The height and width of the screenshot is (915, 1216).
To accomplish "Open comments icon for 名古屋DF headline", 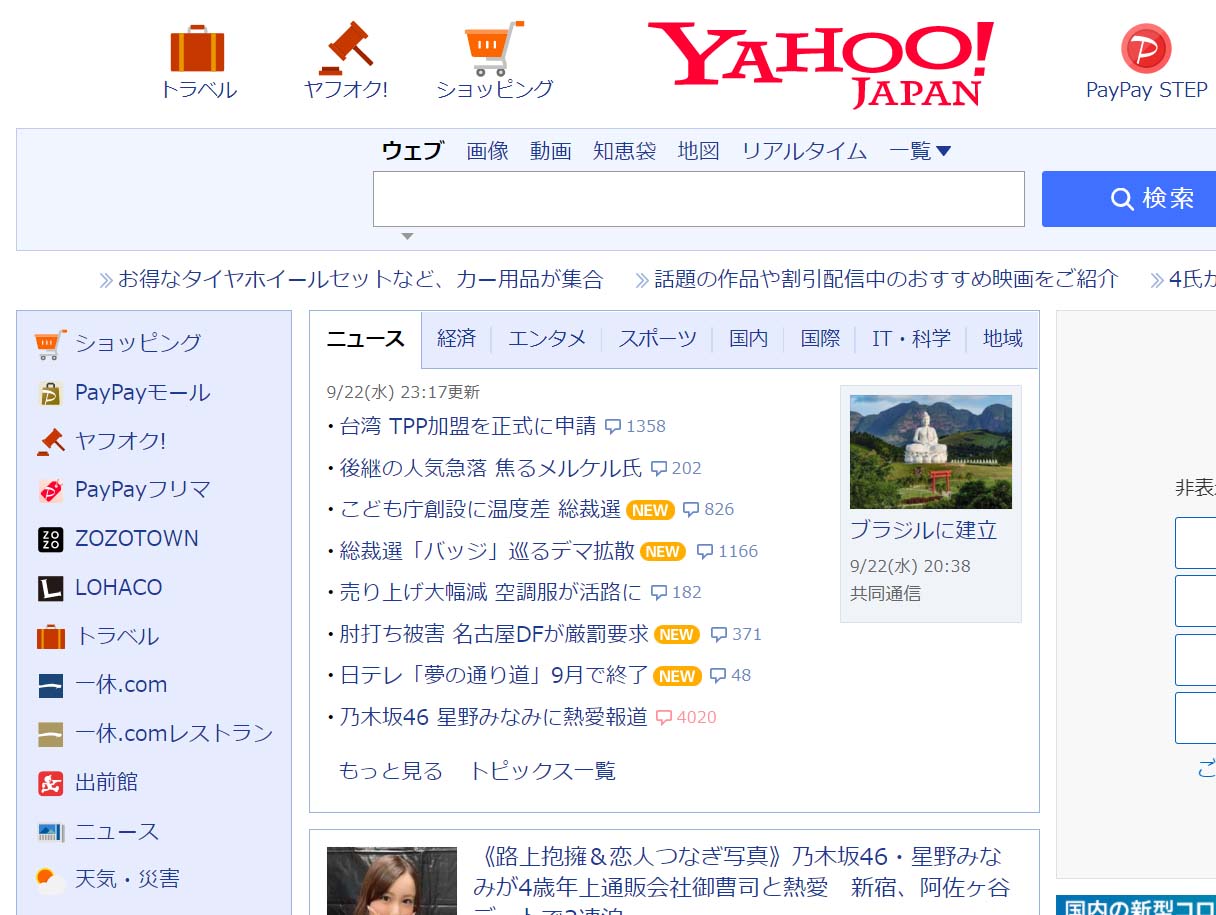I will click(719, 634).
